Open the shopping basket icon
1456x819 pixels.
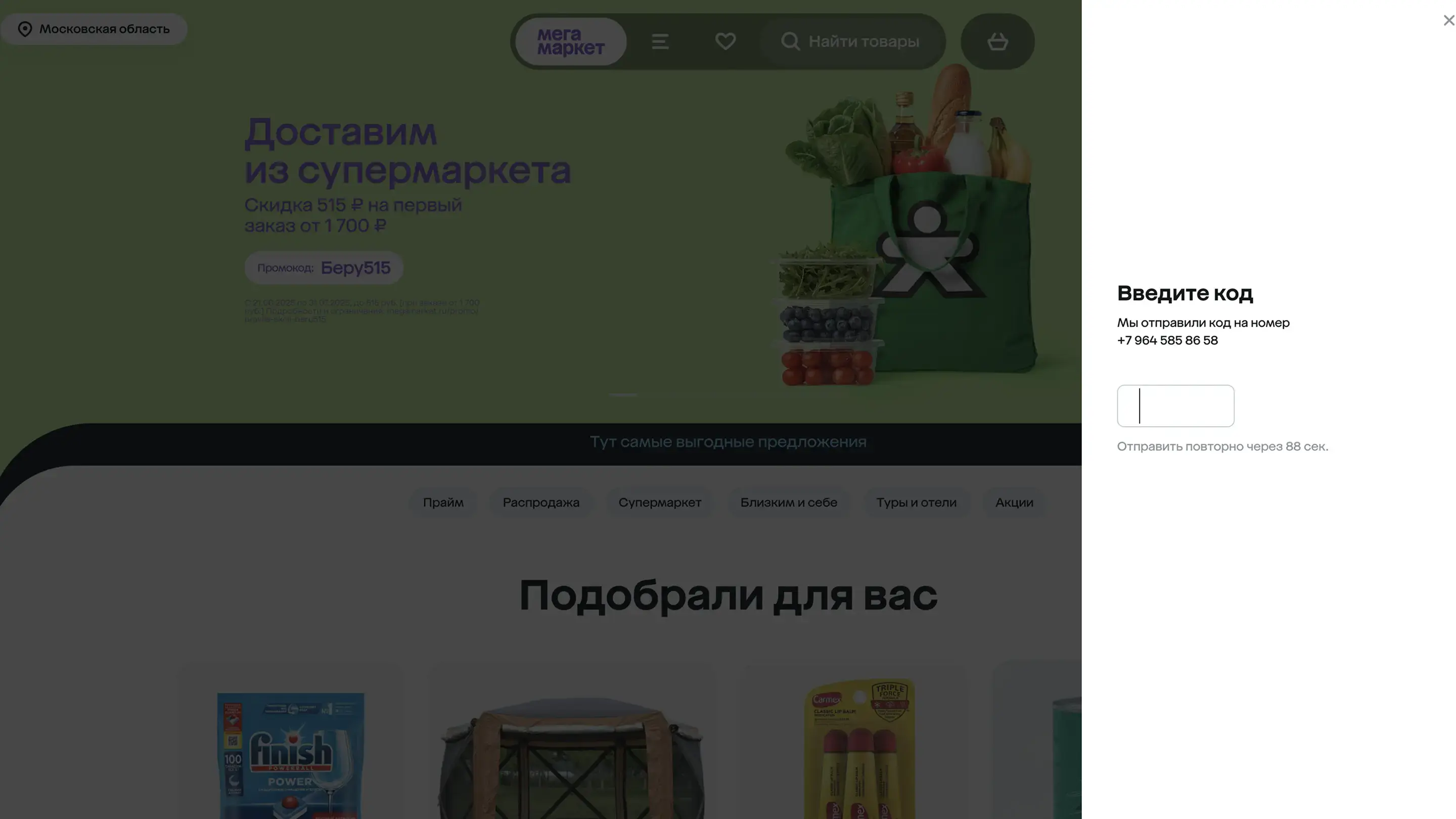pos(997,42)
